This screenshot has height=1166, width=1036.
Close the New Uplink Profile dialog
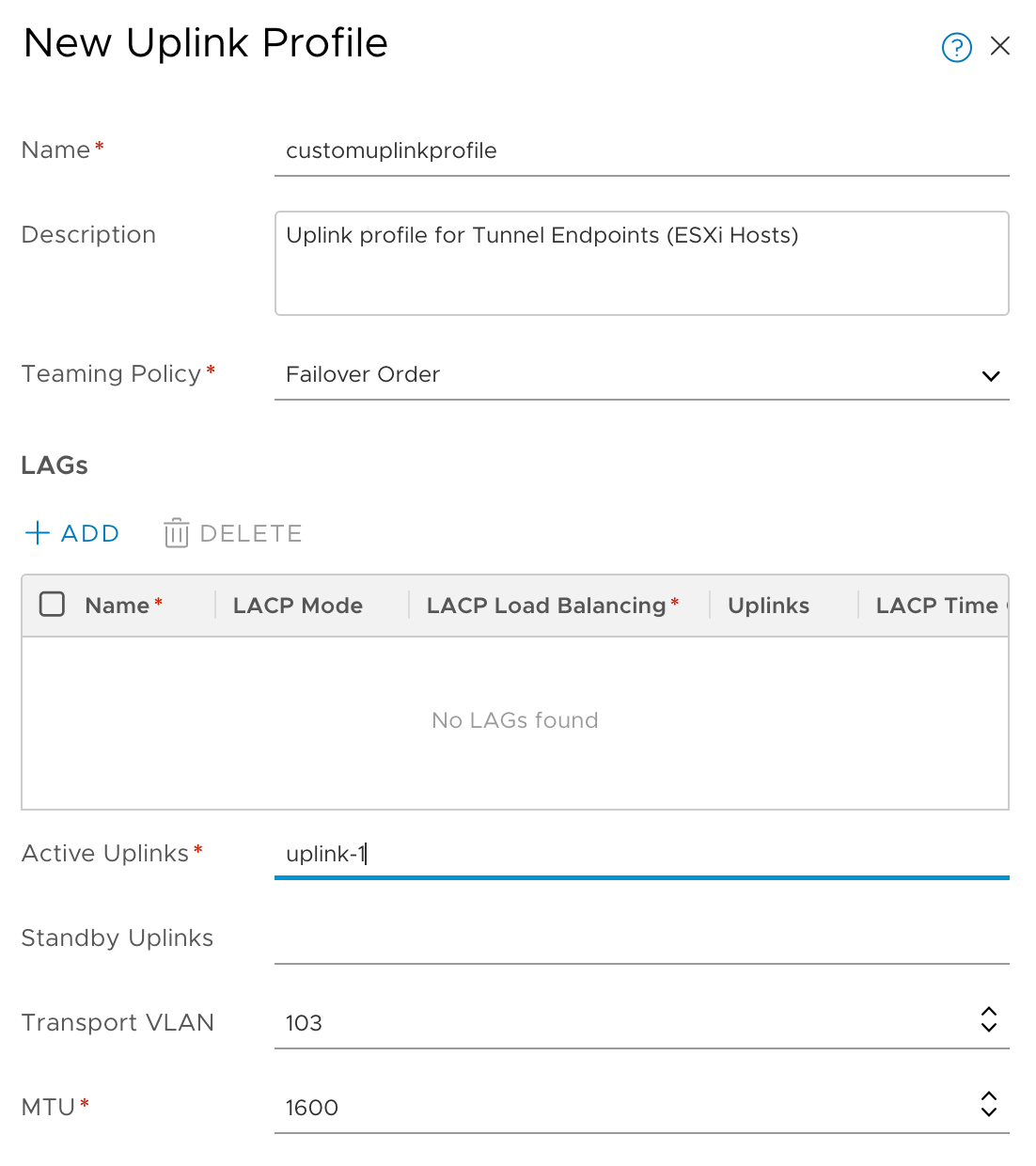click(1000, 46)
